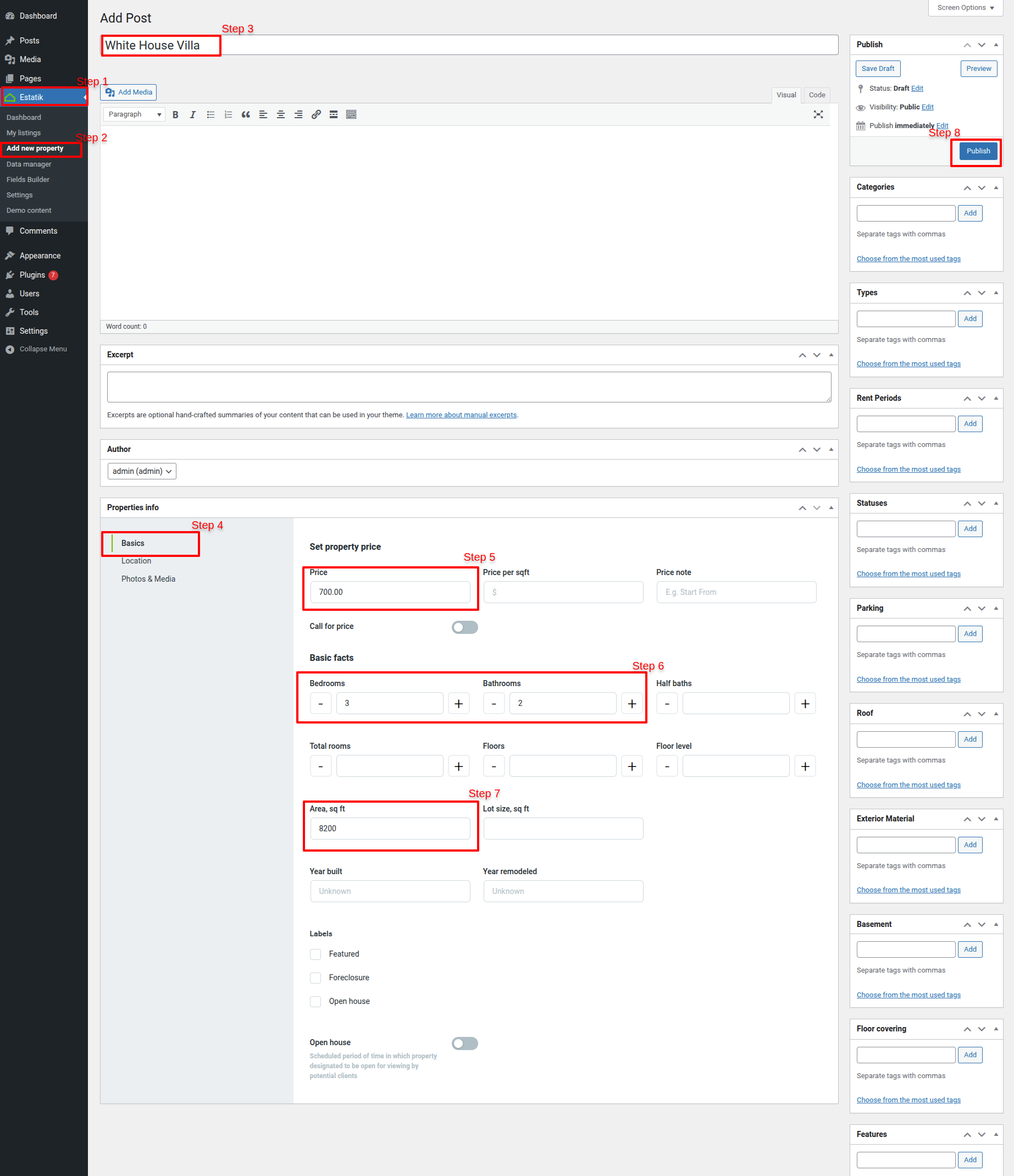
Task: Enable the Call for price toggle
Action: pyautogui.click(x=464, y=627)
